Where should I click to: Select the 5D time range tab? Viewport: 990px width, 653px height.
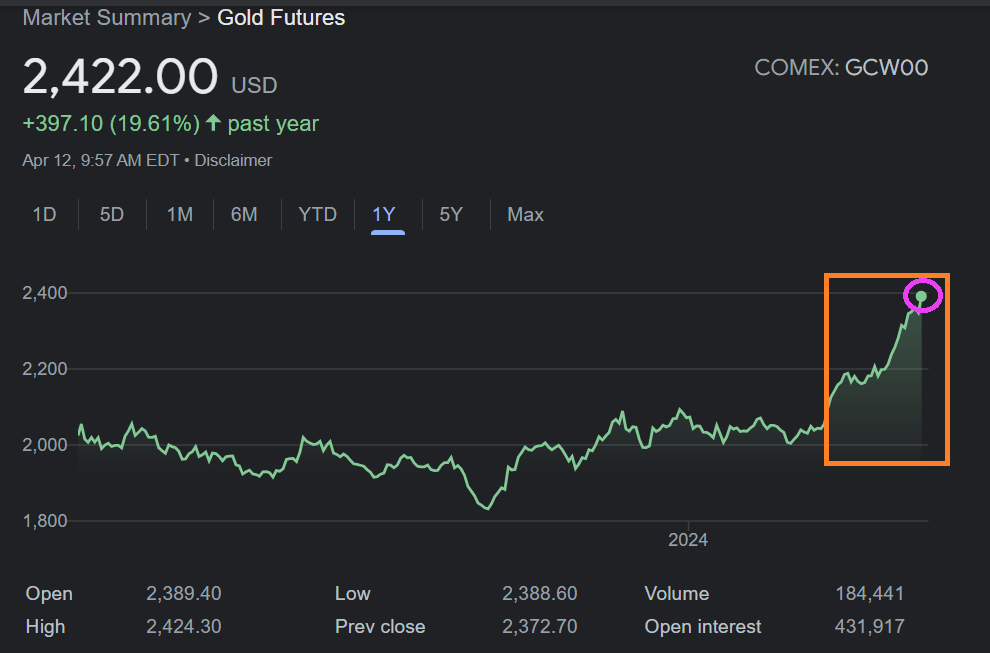pos(112,214)
